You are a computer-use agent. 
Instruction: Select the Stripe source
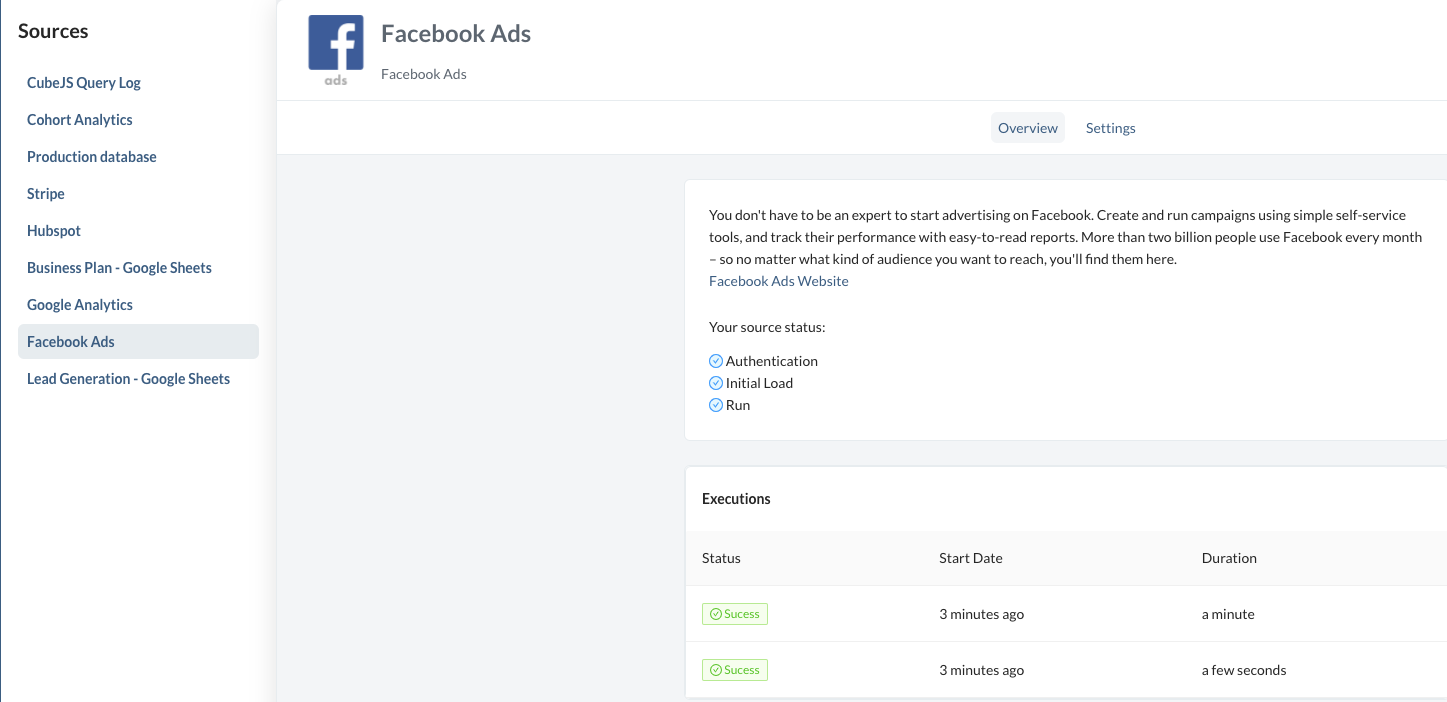click(46, 194)
